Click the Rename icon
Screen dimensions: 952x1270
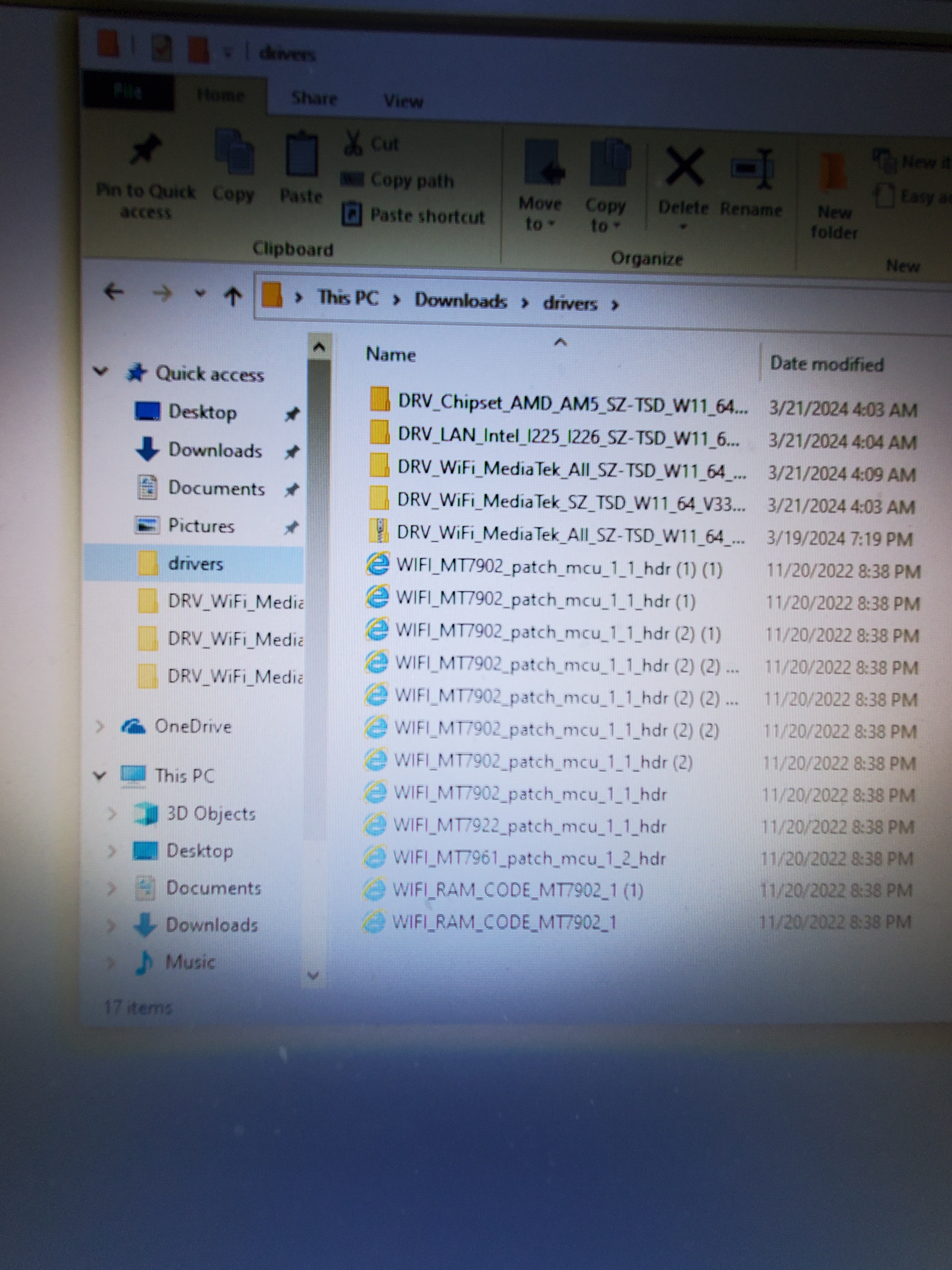[752, 169]
